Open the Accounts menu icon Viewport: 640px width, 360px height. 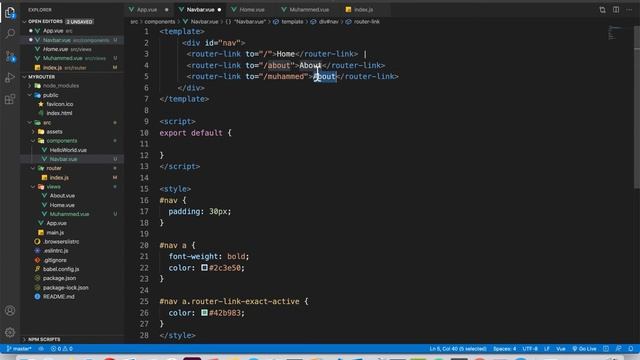click(x=10, y=311)
